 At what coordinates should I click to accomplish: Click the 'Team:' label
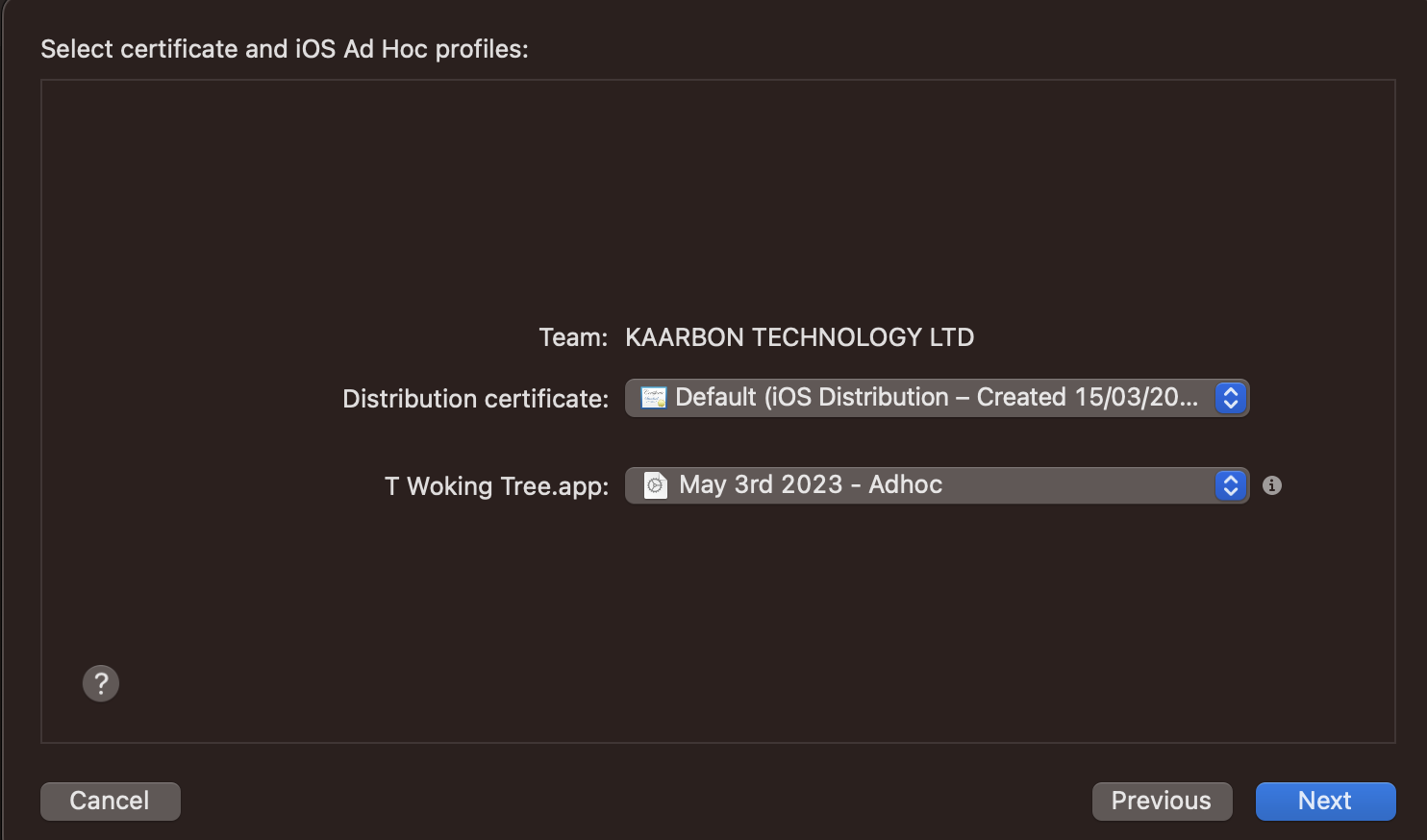tap(573, 337)
